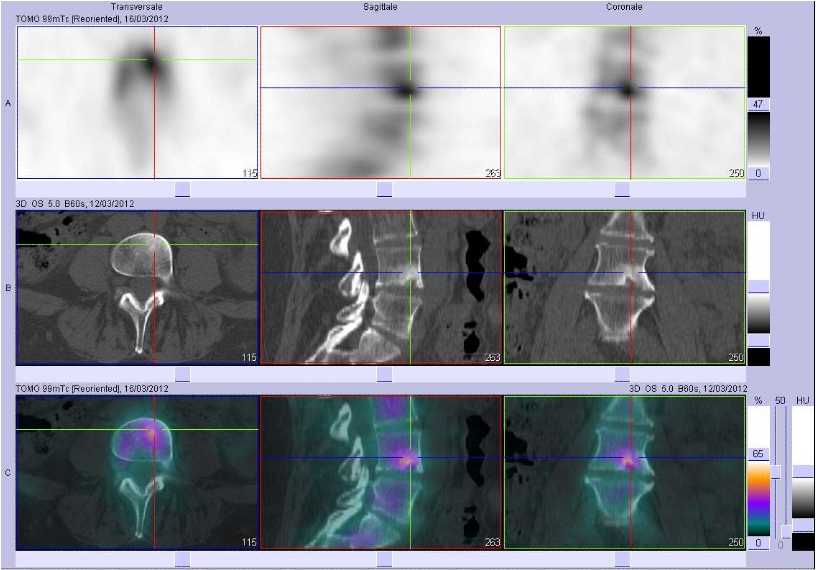This screenshot has height=570, width=816.
Task: Select the transversal SPECT view in row A
Action: (137, 103)
